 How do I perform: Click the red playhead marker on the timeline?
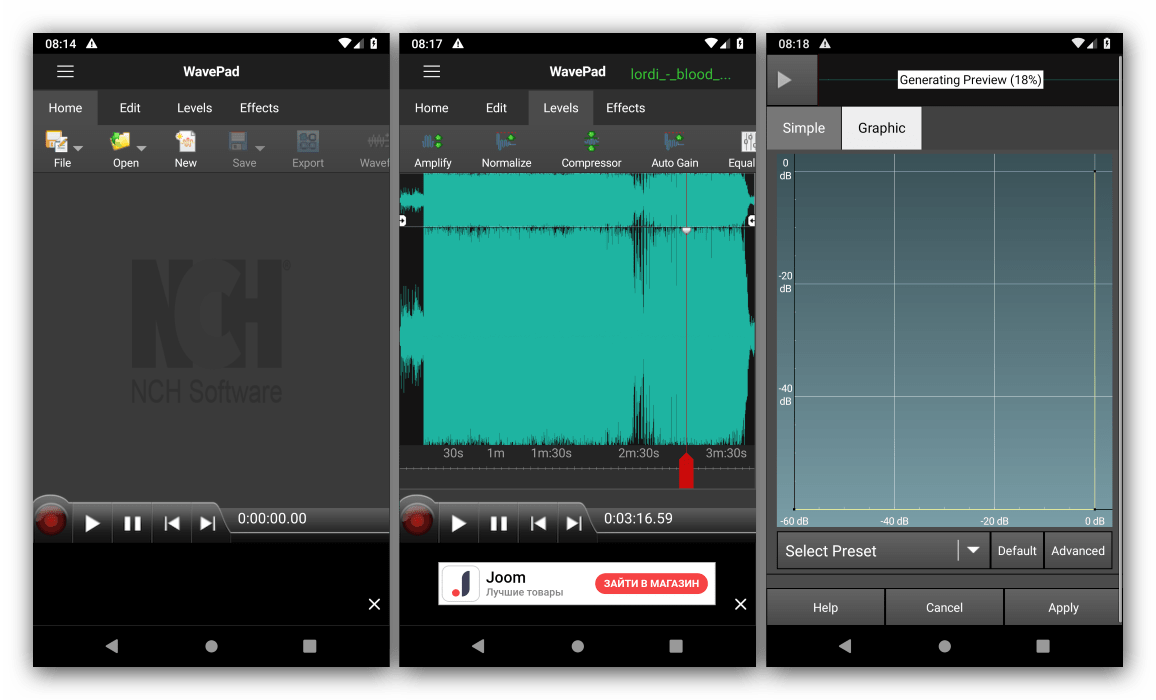[686, 470]
